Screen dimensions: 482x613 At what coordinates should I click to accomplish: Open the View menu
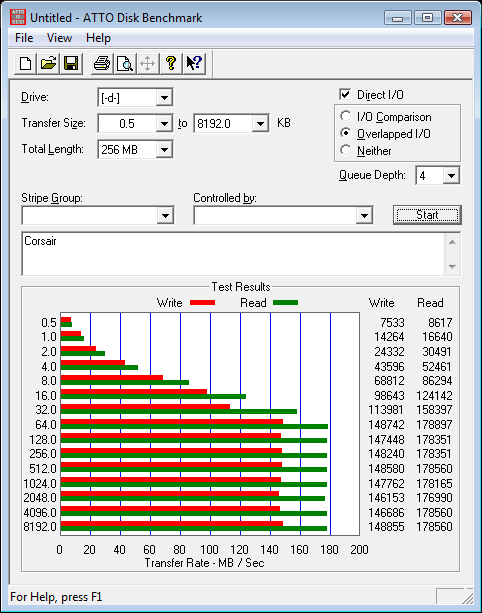[x=59, y=38]
